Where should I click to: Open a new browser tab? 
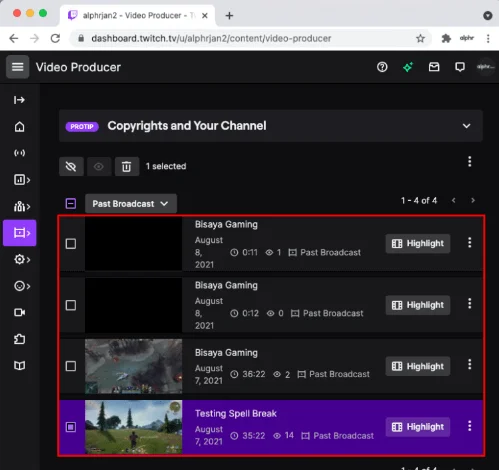[x=229, y=15]
